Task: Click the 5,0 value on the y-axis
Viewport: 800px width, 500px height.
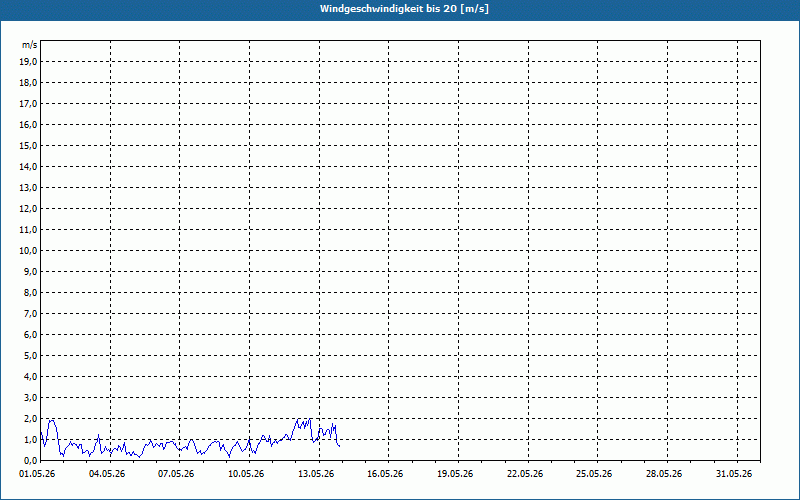Action: coord(31,355)
